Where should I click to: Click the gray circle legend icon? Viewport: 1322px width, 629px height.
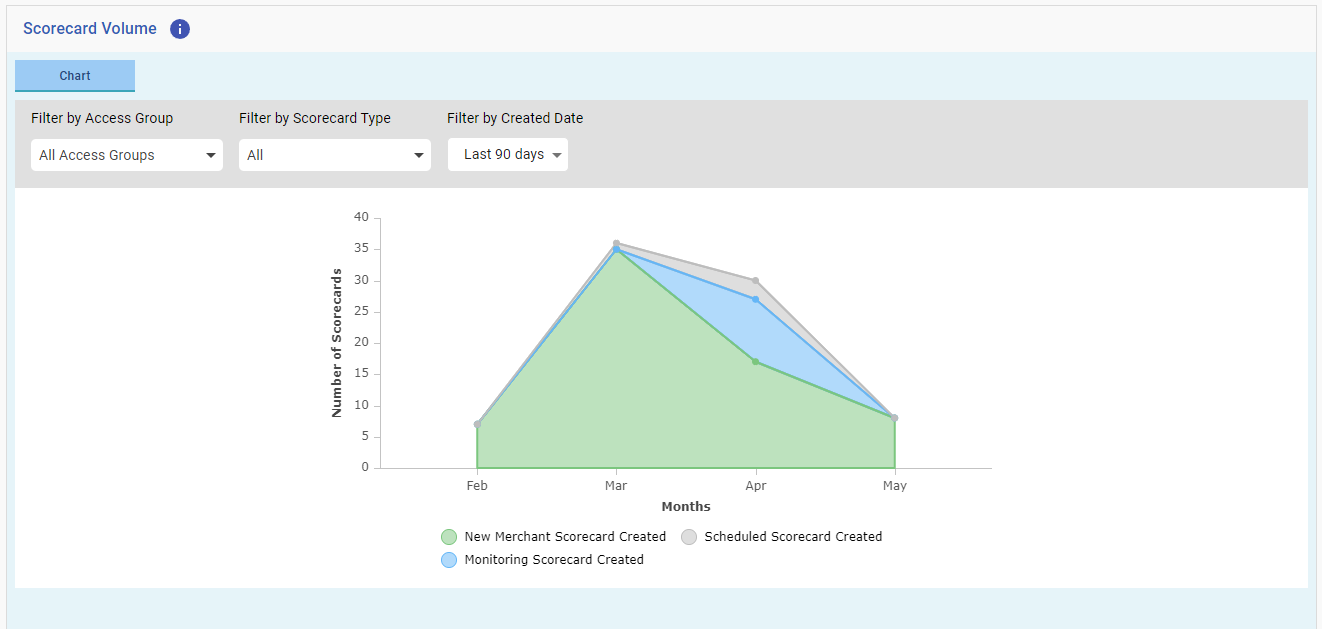tap(688, 537)
